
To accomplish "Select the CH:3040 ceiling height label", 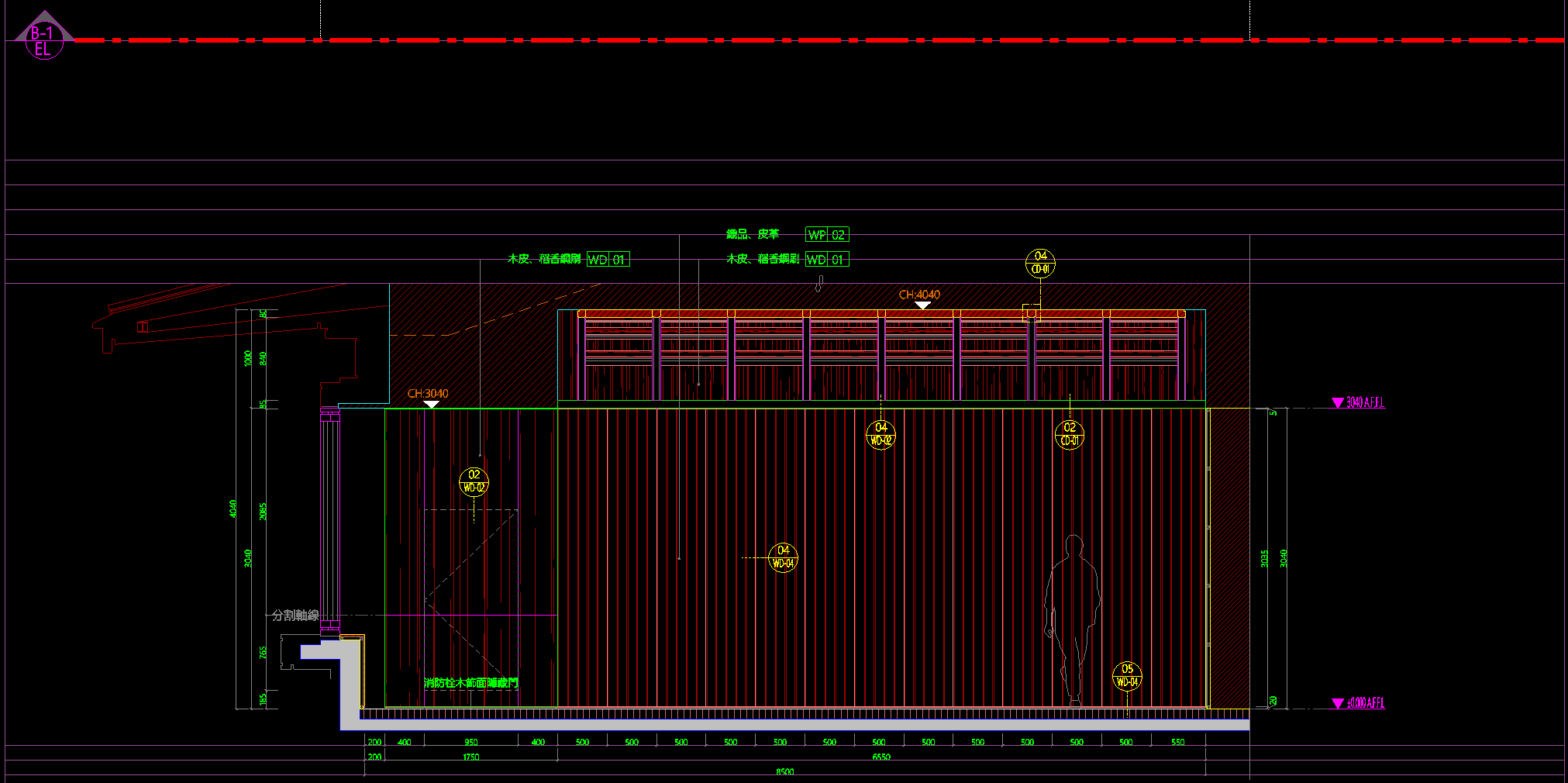I will point(428,394).
